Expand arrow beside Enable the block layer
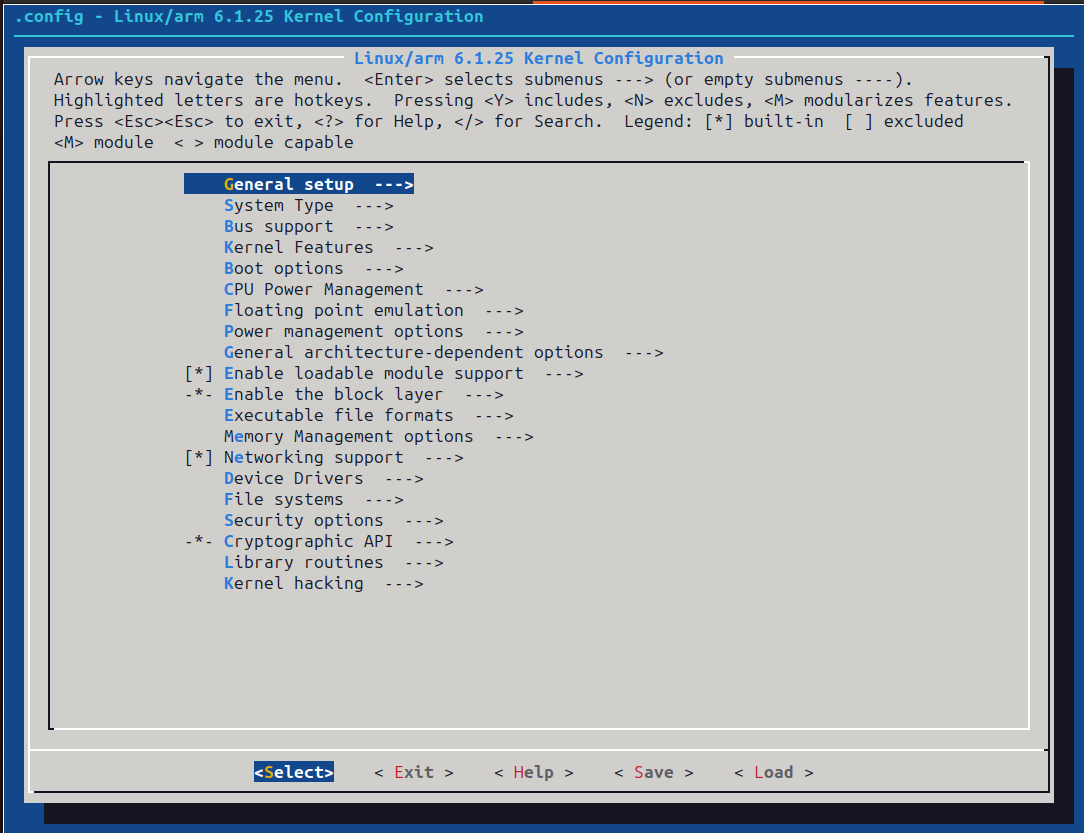The width and height of the screenshot is (1084, 833). click(x=484, y=395)
